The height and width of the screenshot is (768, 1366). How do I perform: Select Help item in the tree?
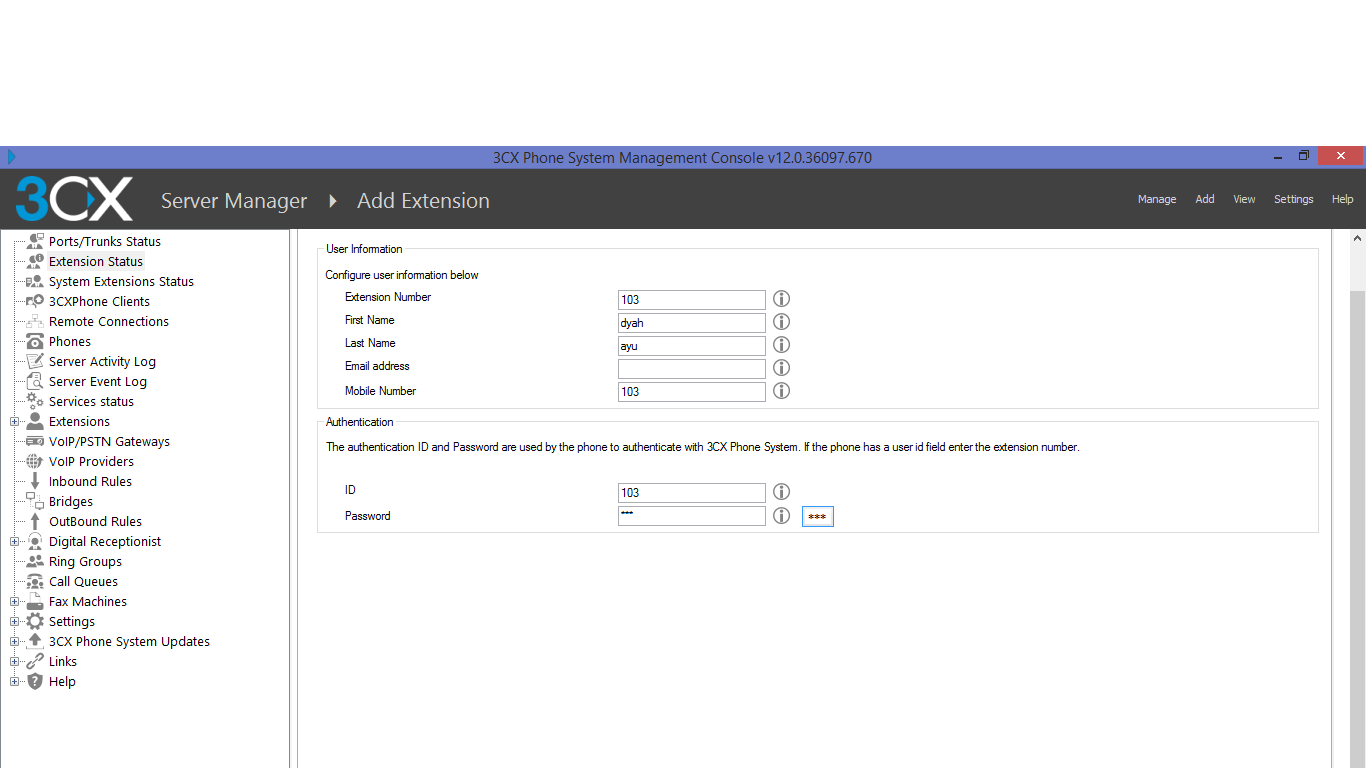point(62,681)
